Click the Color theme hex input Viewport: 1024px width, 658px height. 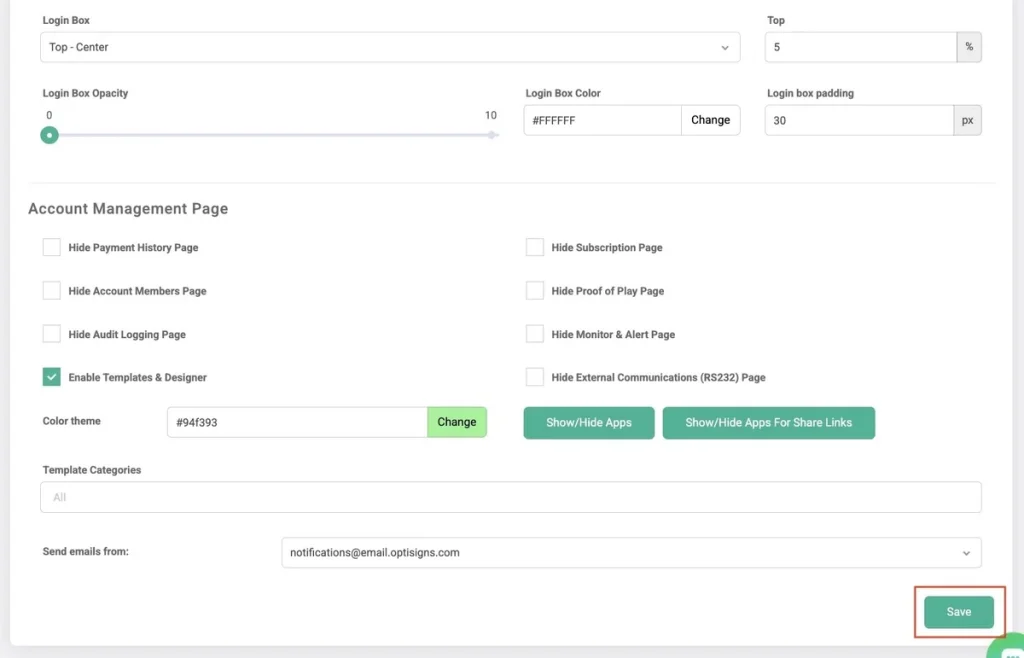[x=297, y=422]
